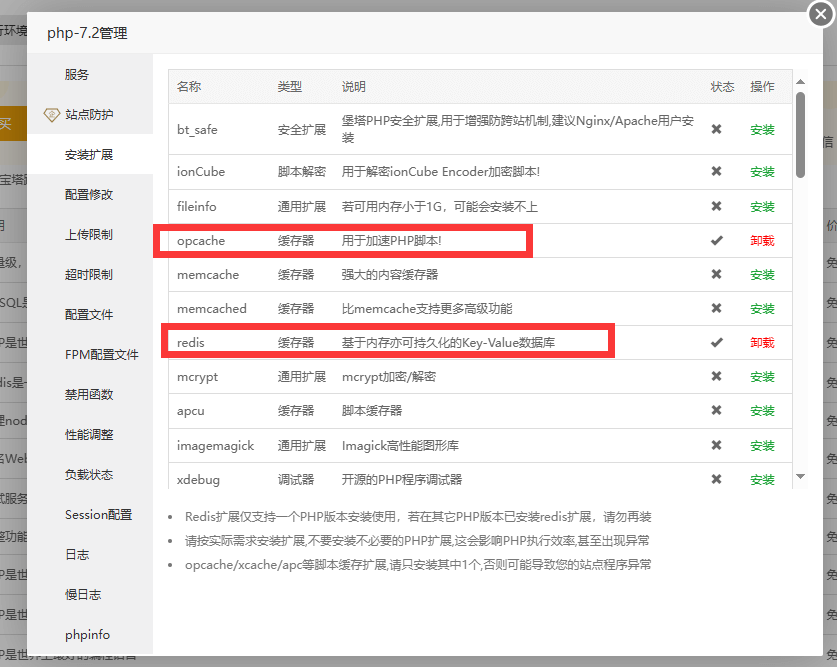Click the cross status icon on ionCube row

pos(717,171)
